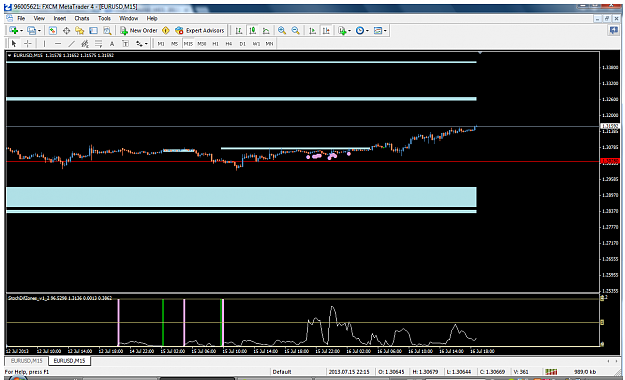This screenshot has width=625, height=380.
Task: Select the MN timeframe button
Action: [269, 44]
